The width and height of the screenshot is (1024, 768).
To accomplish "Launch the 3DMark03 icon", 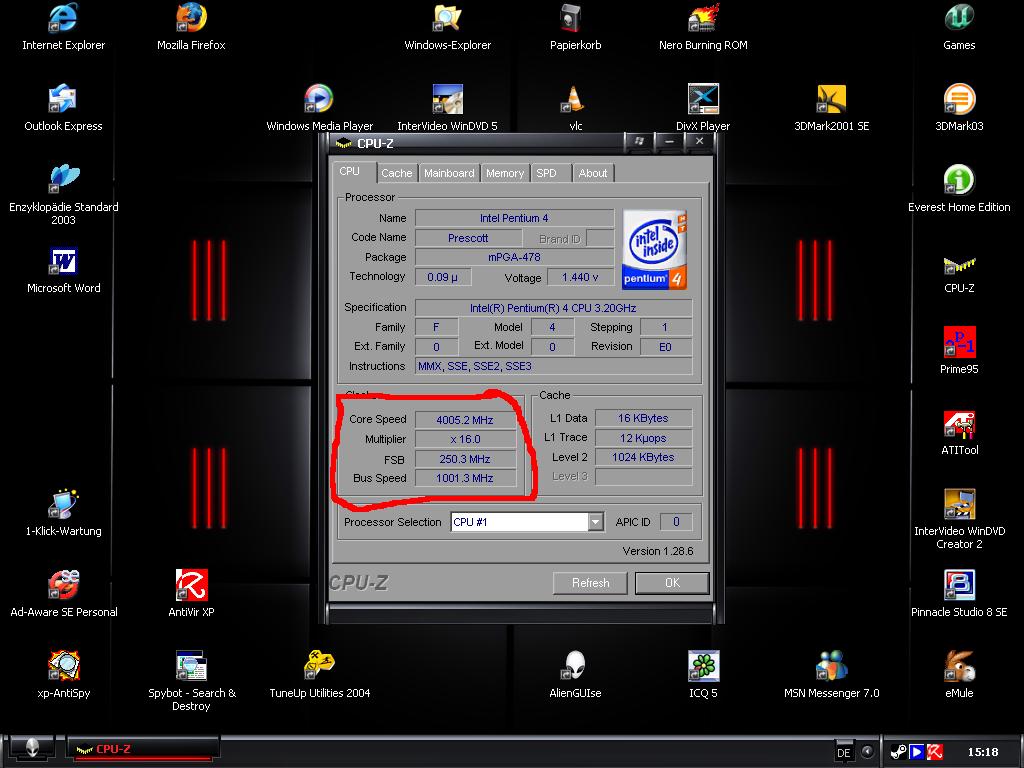I will [959, 99].
